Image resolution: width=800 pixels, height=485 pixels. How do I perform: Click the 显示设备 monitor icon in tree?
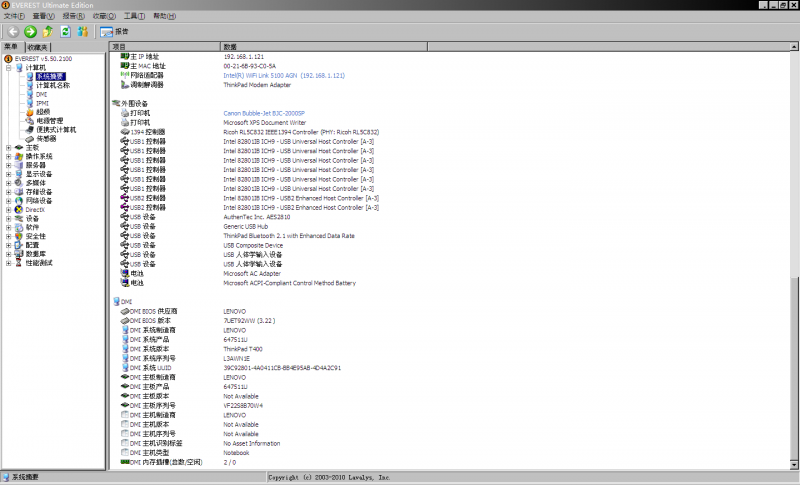coord(19,174)
